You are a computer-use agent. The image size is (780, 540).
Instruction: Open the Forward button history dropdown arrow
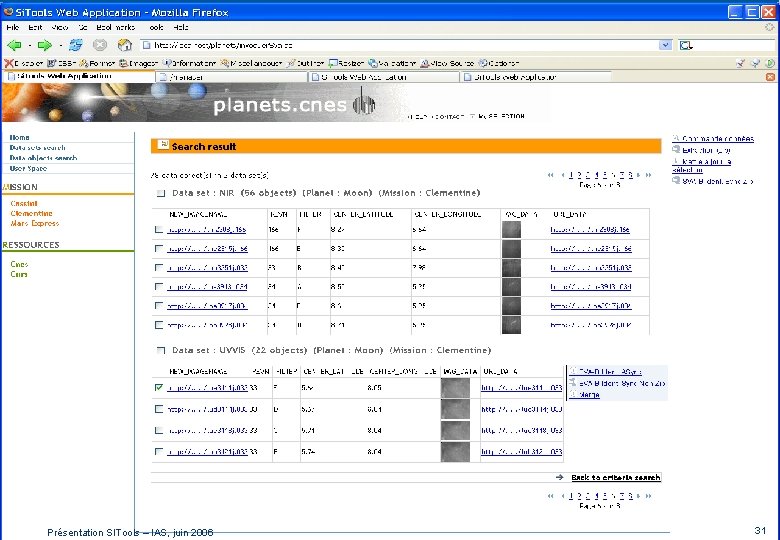(61, 46)
